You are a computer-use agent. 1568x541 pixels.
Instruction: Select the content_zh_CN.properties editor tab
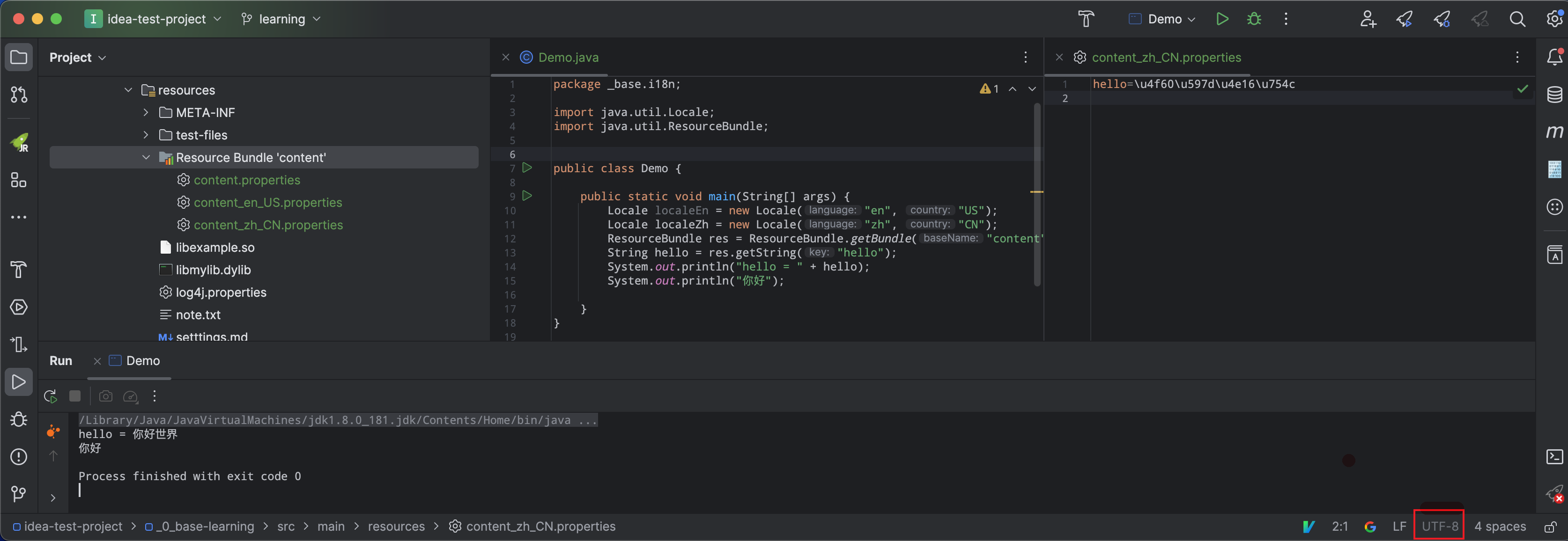1166,57
